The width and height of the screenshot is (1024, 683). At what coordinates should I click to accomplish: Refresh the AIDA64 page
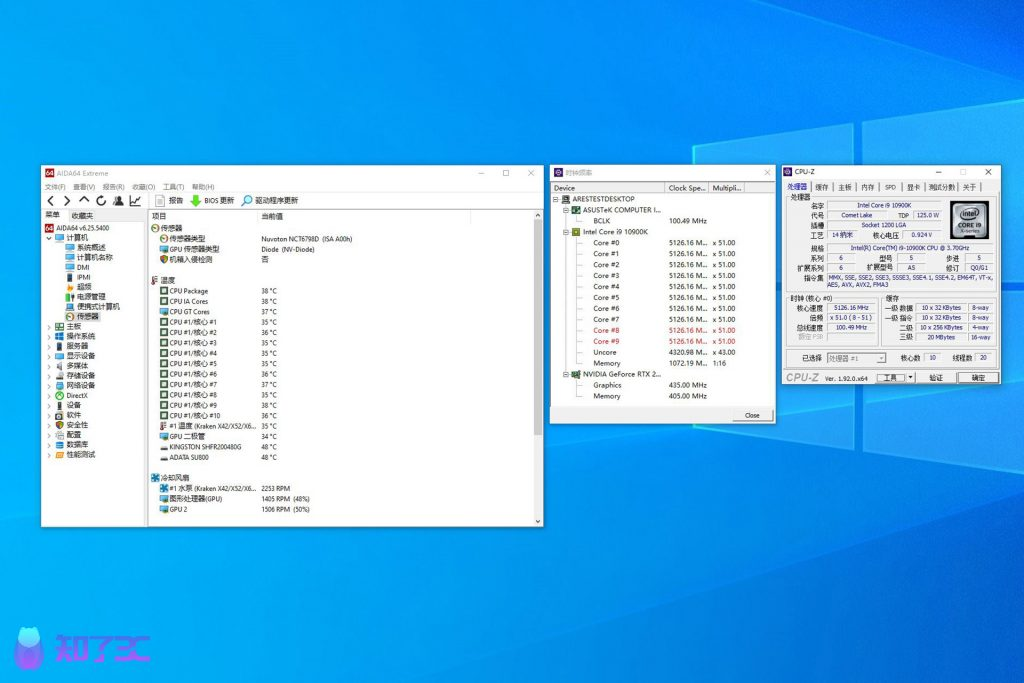click(101, 201)
